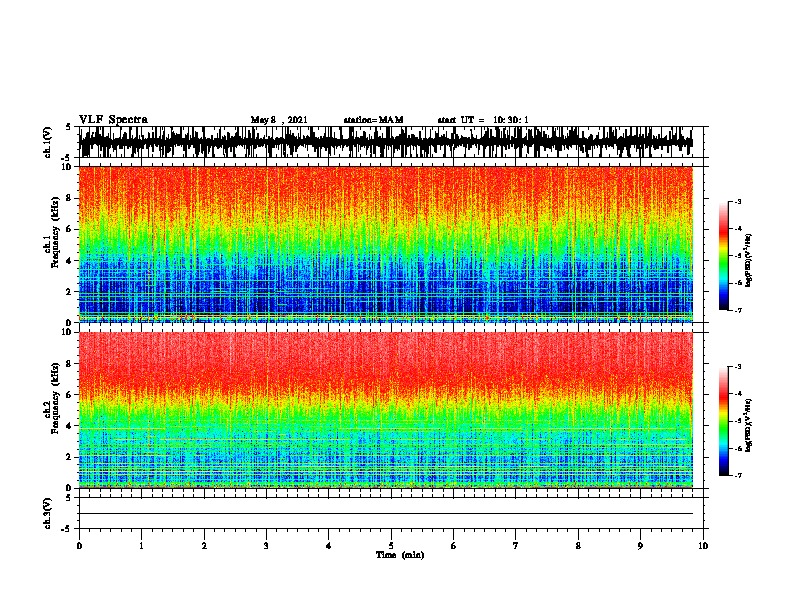Click the ch.2 spectrogram panel
Viewport: 792px width, 612px height.
tap(386, 410)
